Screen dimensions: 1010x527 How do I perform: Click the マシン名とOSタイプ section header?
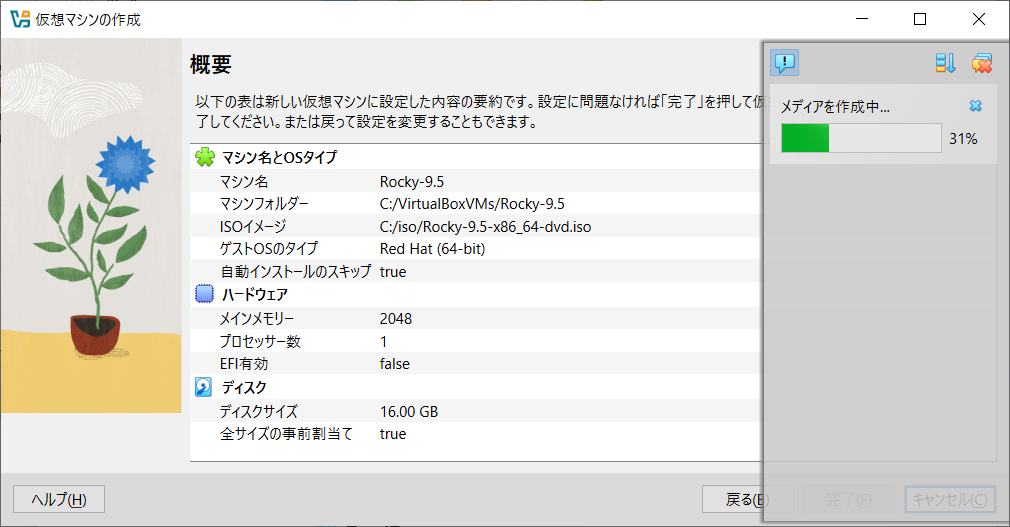tap(279, 157)
